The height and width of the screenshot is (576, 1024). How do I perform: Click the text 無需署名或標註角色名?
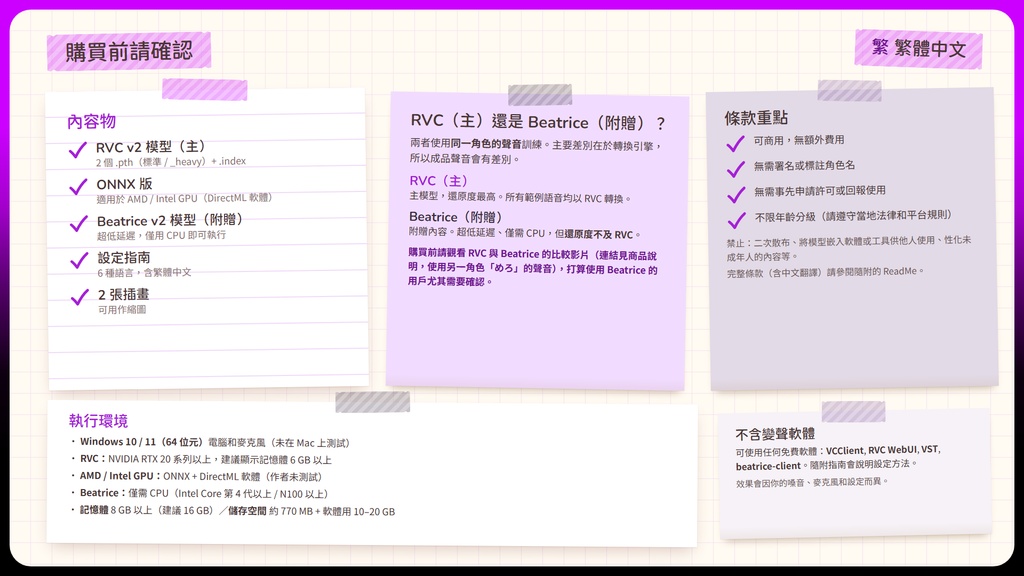[x=804, y=166]
